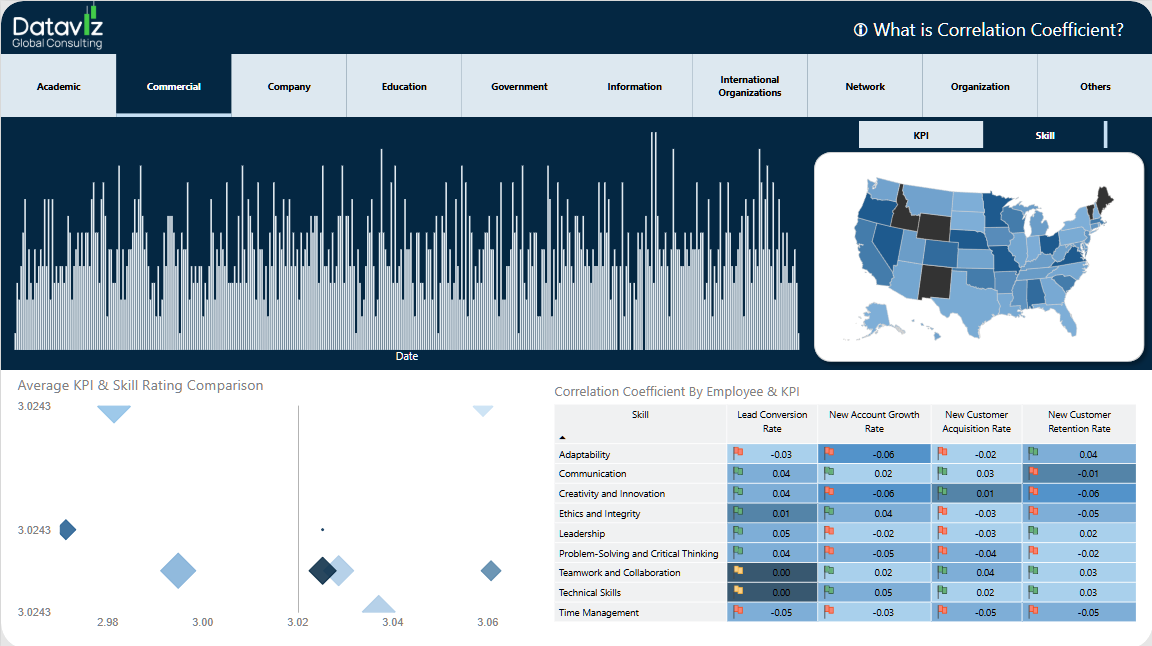This screenshot has width=1152, height=646.
Task: Switch to the International Organizations tab
Action: (749, 87)
